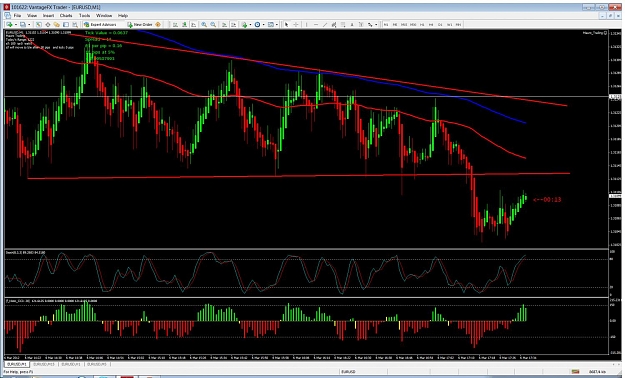Select the text label tool
This screenshot has width=625, height=378.
tap(361, 24)
